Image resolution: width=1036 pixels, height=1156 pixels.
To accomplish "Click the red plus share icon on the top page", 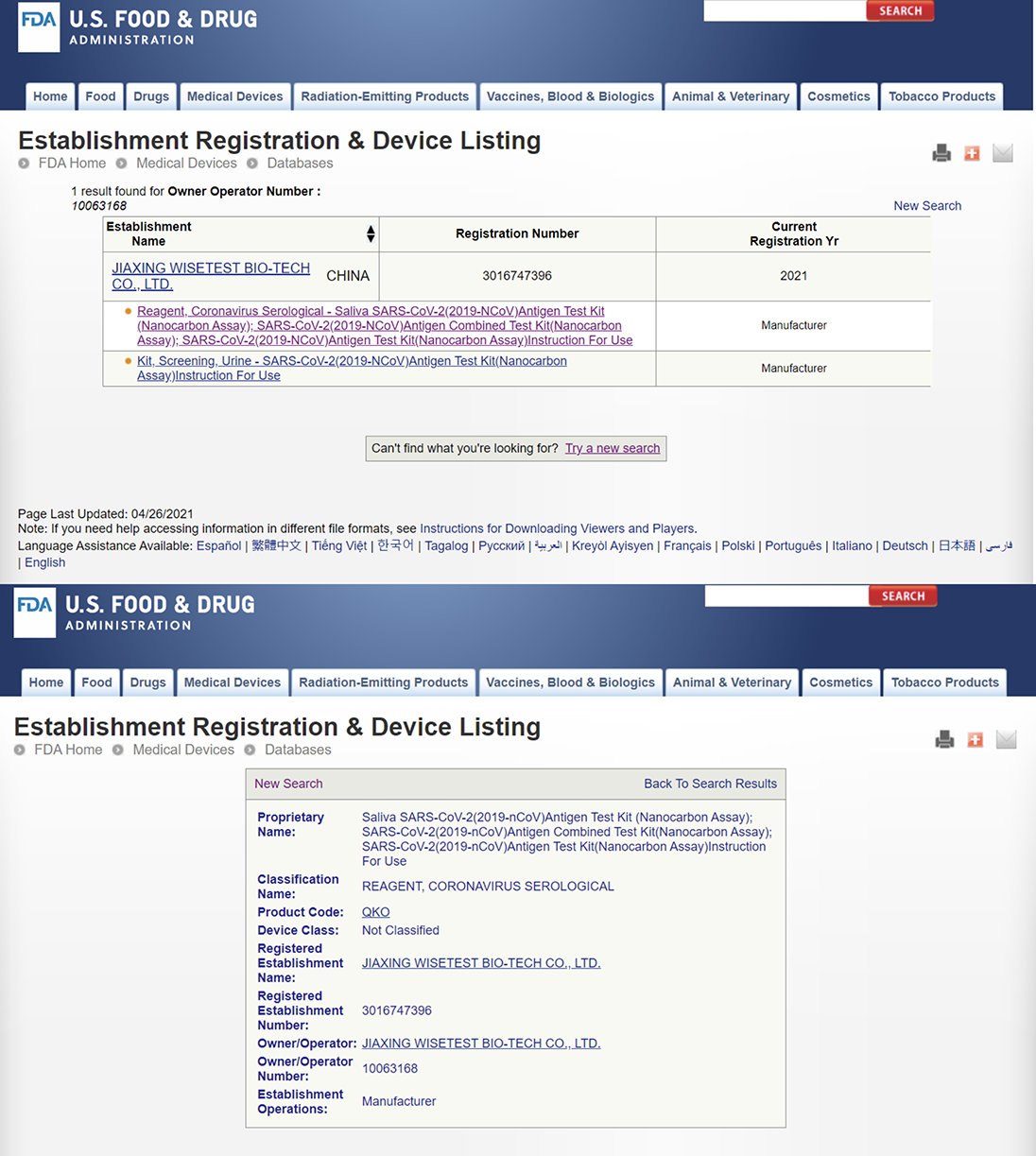I will 972,153.
